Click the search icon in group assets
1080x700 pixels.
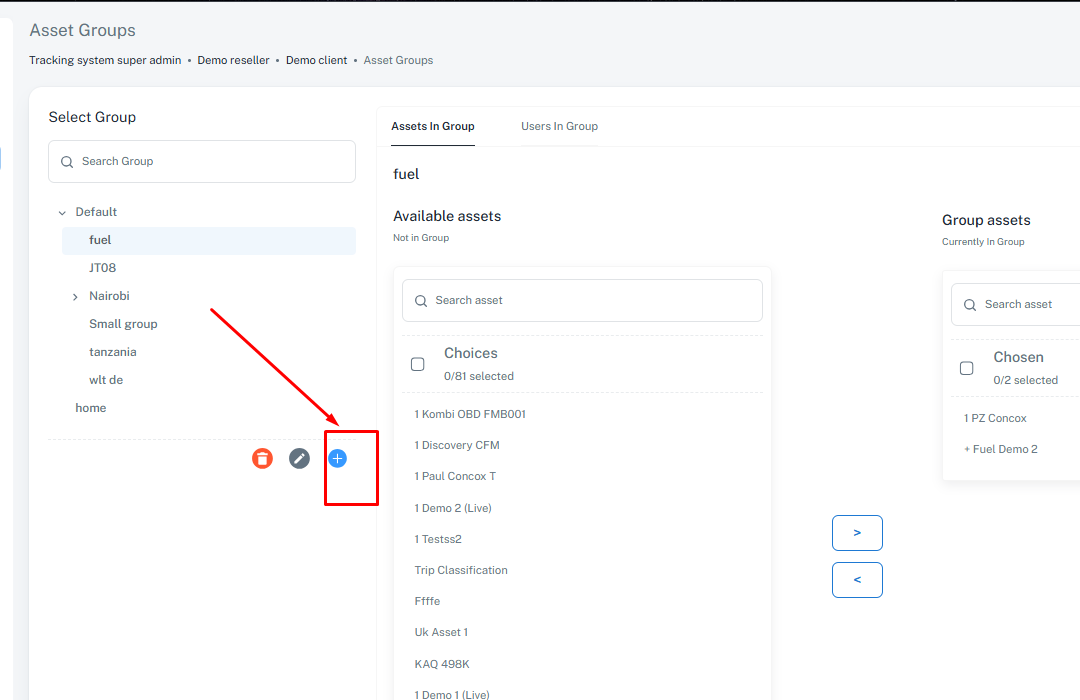click(x=970, y=305)
